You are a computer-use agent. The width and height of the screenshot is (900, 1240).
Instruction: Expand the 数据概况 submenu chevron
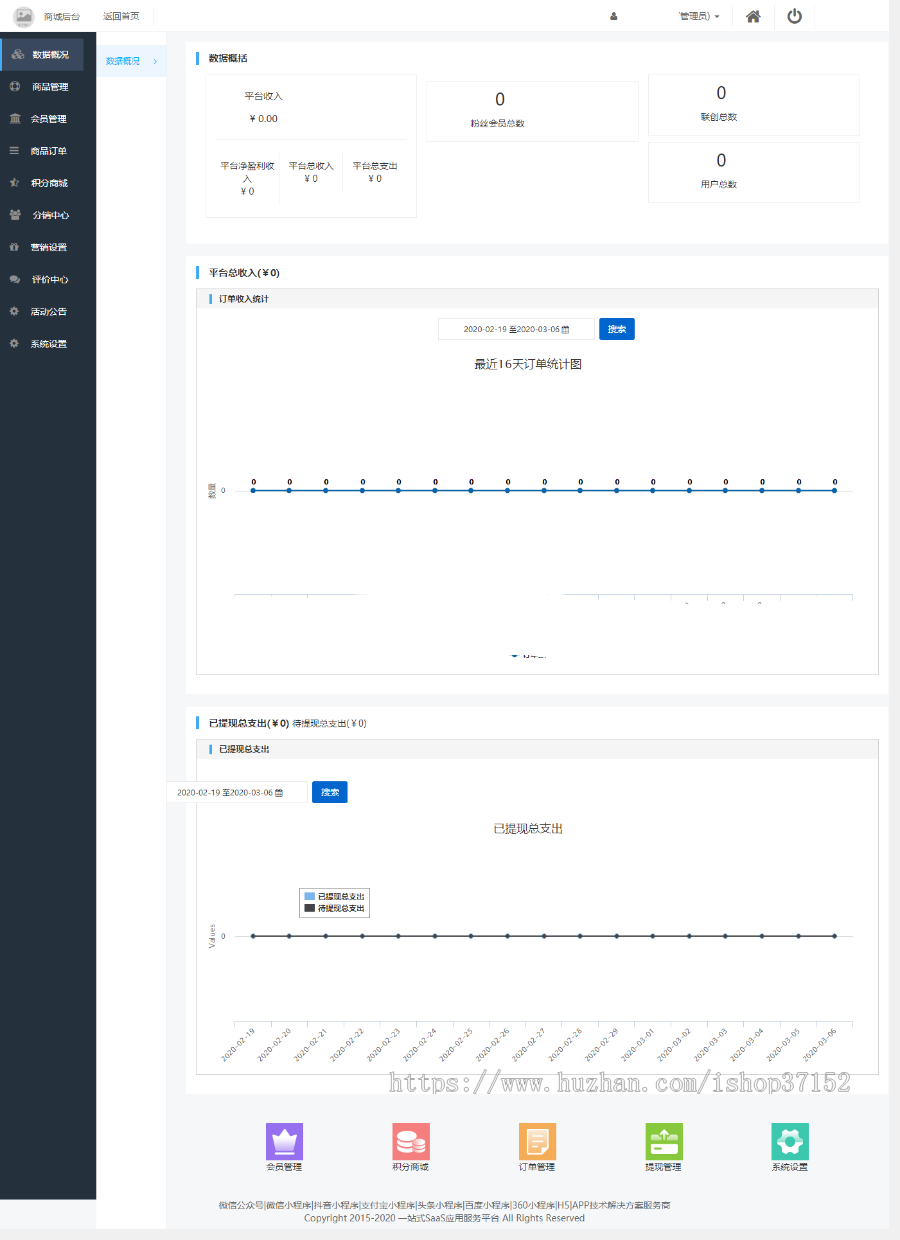tap(155, 61)
